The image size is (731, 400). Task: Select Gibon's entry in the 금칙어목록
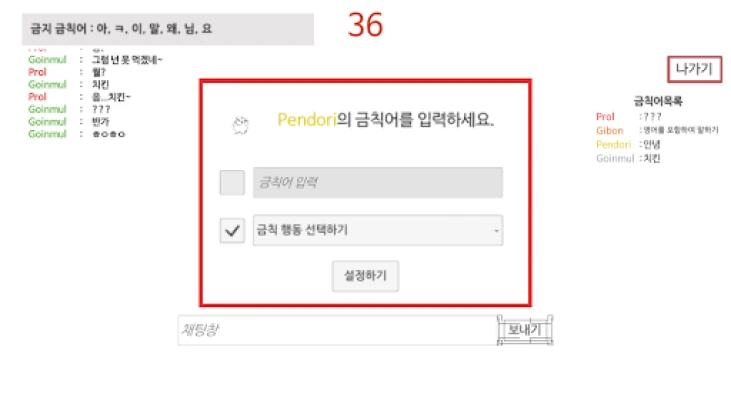point(657,131)
